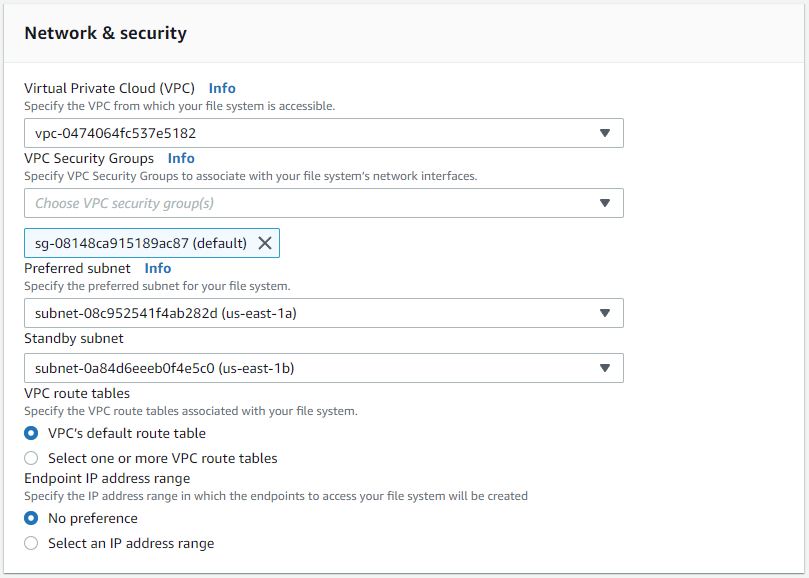
Task: Click the Standby subnet dropdown arrow icon
Action: click(604, 368)
